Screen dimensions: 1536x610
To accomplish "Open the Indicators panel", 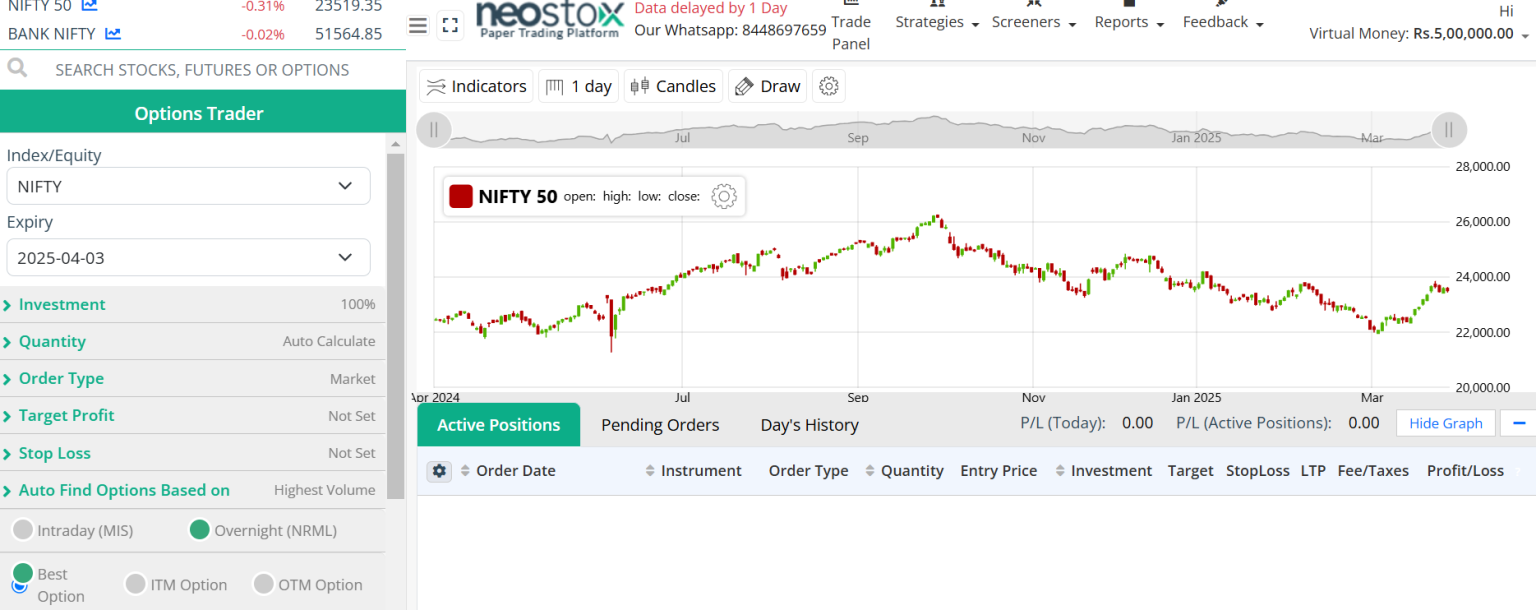I will [x=476, y=86].
